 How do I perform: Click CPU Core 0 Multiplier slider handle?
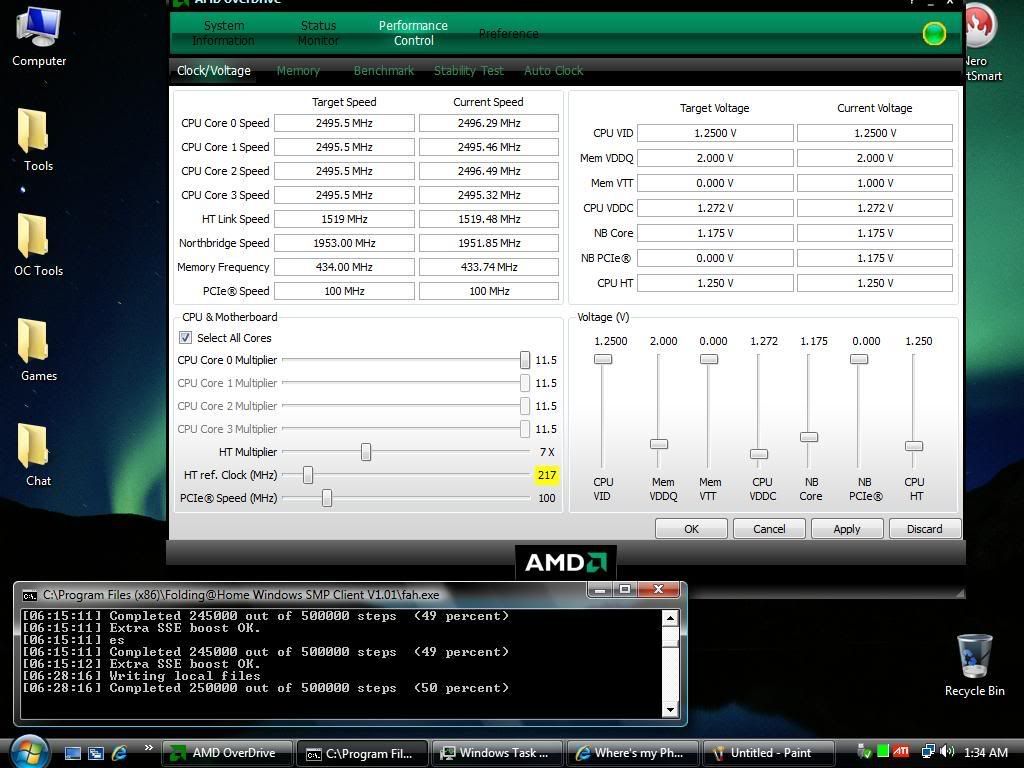pyautogui.click(x=525, y=360)
